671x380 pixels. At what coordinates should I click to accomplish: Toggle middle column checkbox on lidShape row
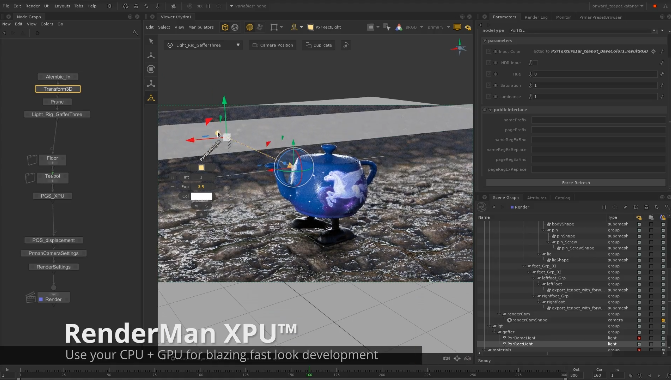[651, 260]
